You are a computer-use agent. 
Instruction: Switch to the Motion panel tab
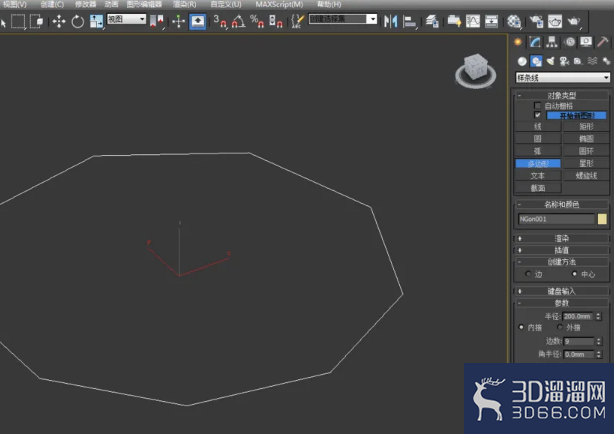point(570,42)
